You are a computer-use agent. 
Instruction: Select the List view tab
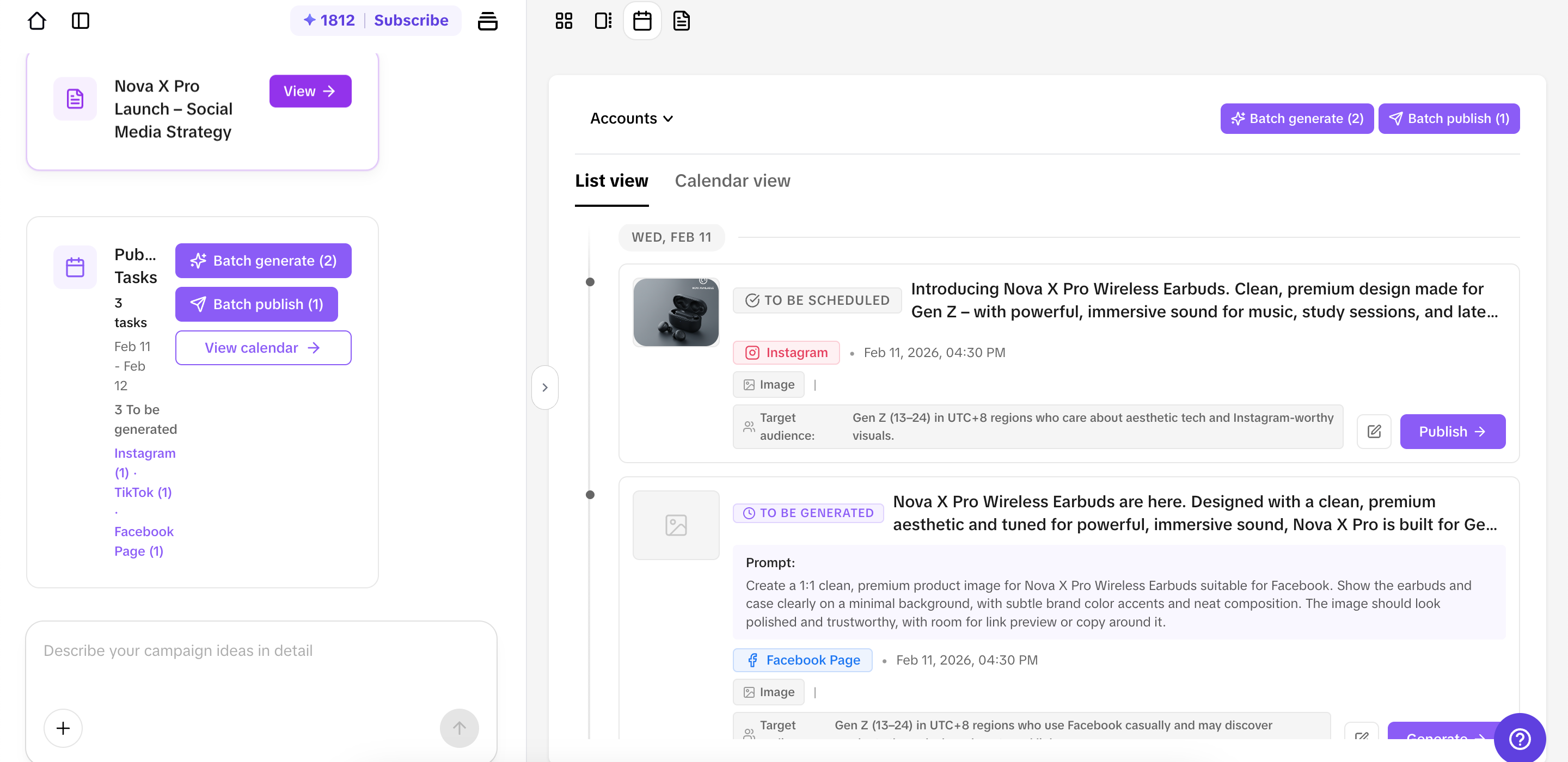tap(611, 181)
